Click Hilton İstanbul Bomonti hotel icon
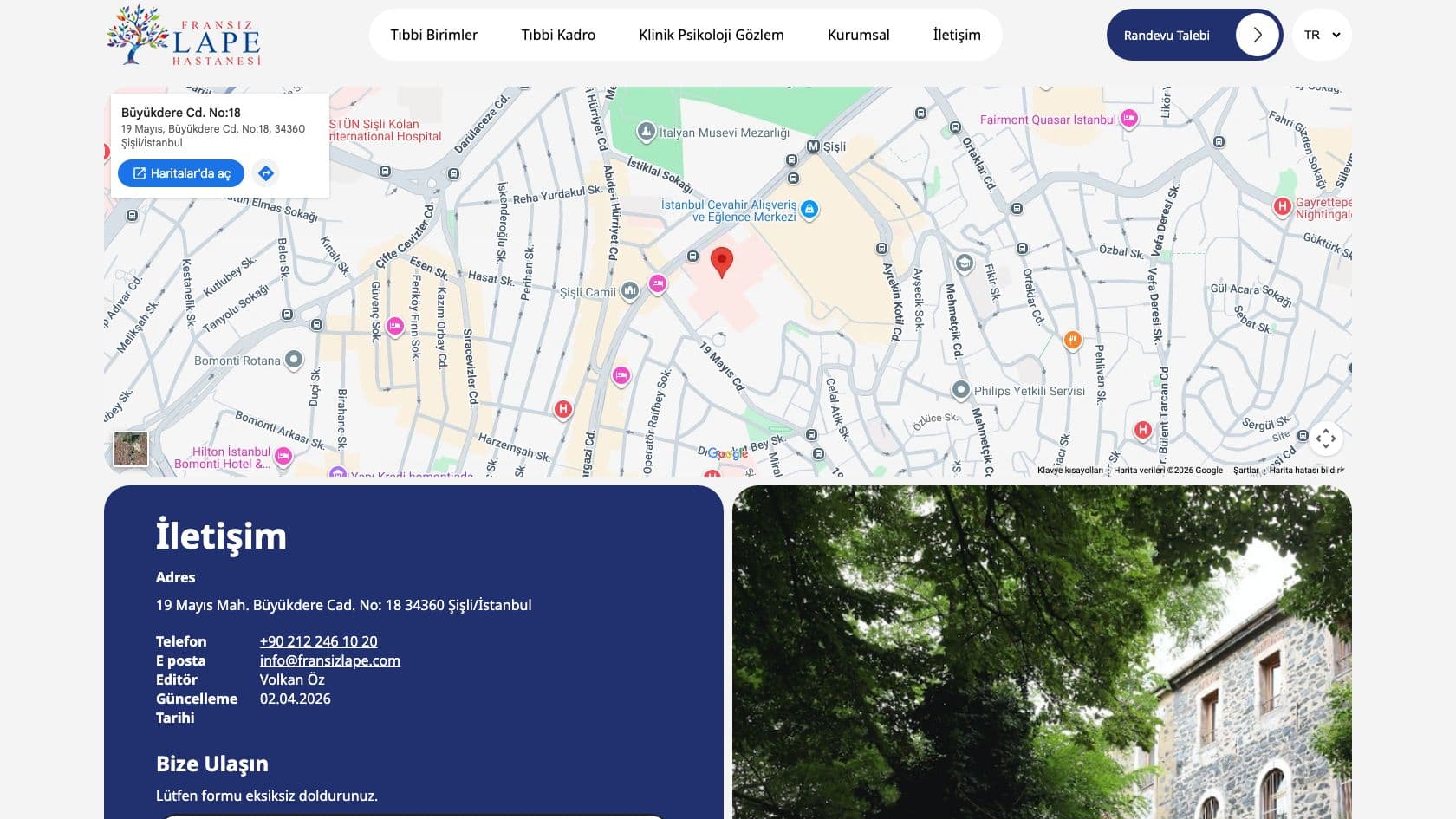 283,455
